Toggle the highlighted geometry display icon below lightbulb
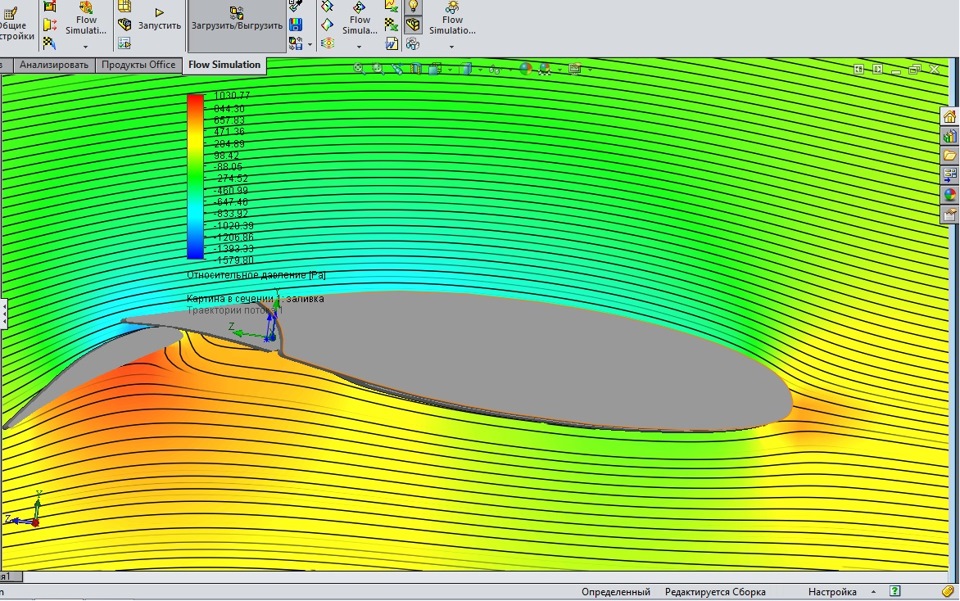 pyautogui.click(x=413, y=25)
